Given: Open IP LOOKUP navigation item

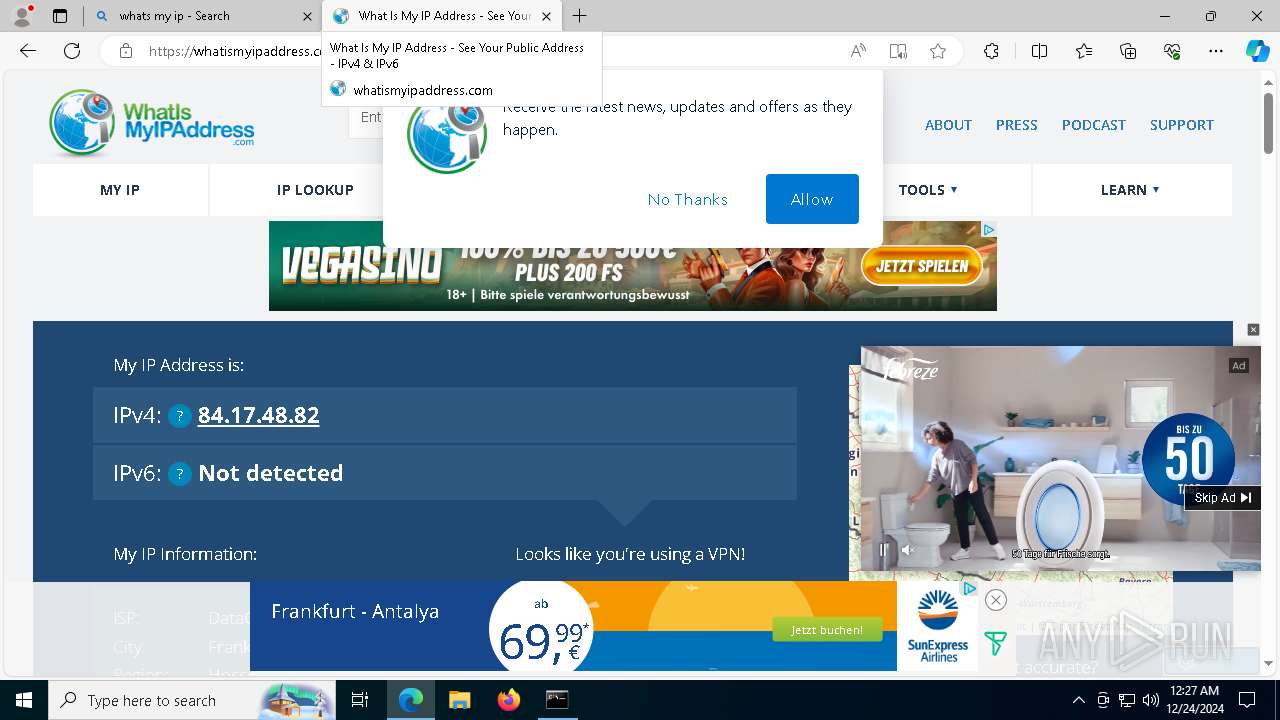Looking at the screenshot, I should coord(315,190).
